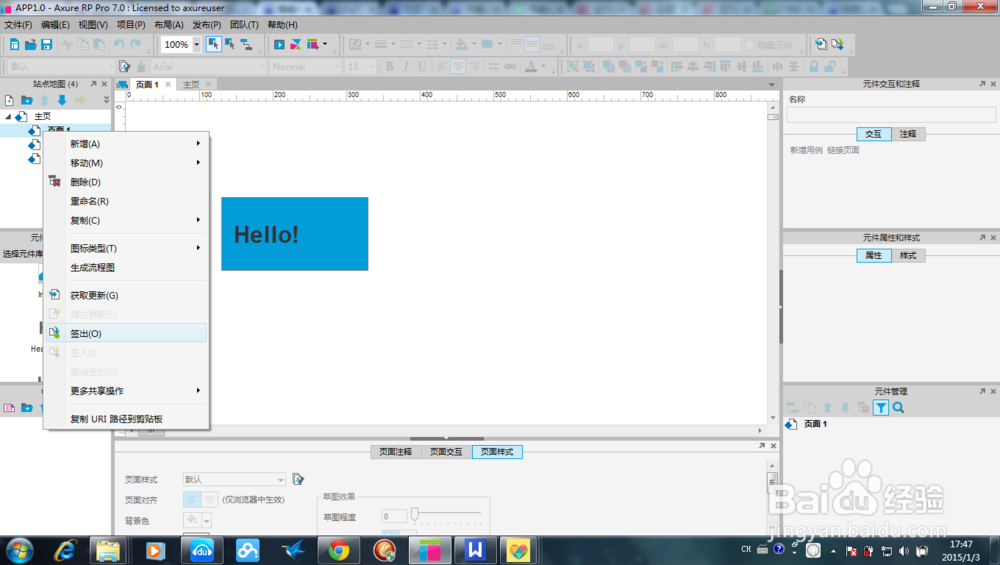The image size is (1000, 565).
Task: Choose 删除(D) from the context menu
Action: click(126, 182)
